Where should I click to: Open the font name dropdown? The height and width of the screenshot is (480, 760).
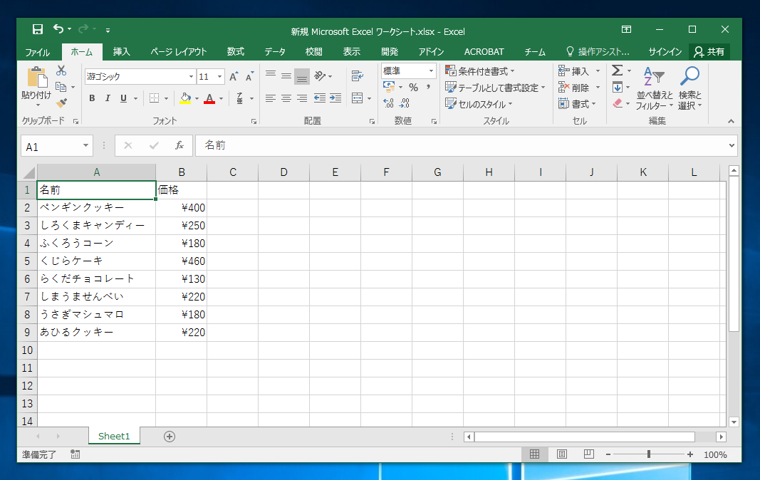pyautogui.click(x=191, y=77)
